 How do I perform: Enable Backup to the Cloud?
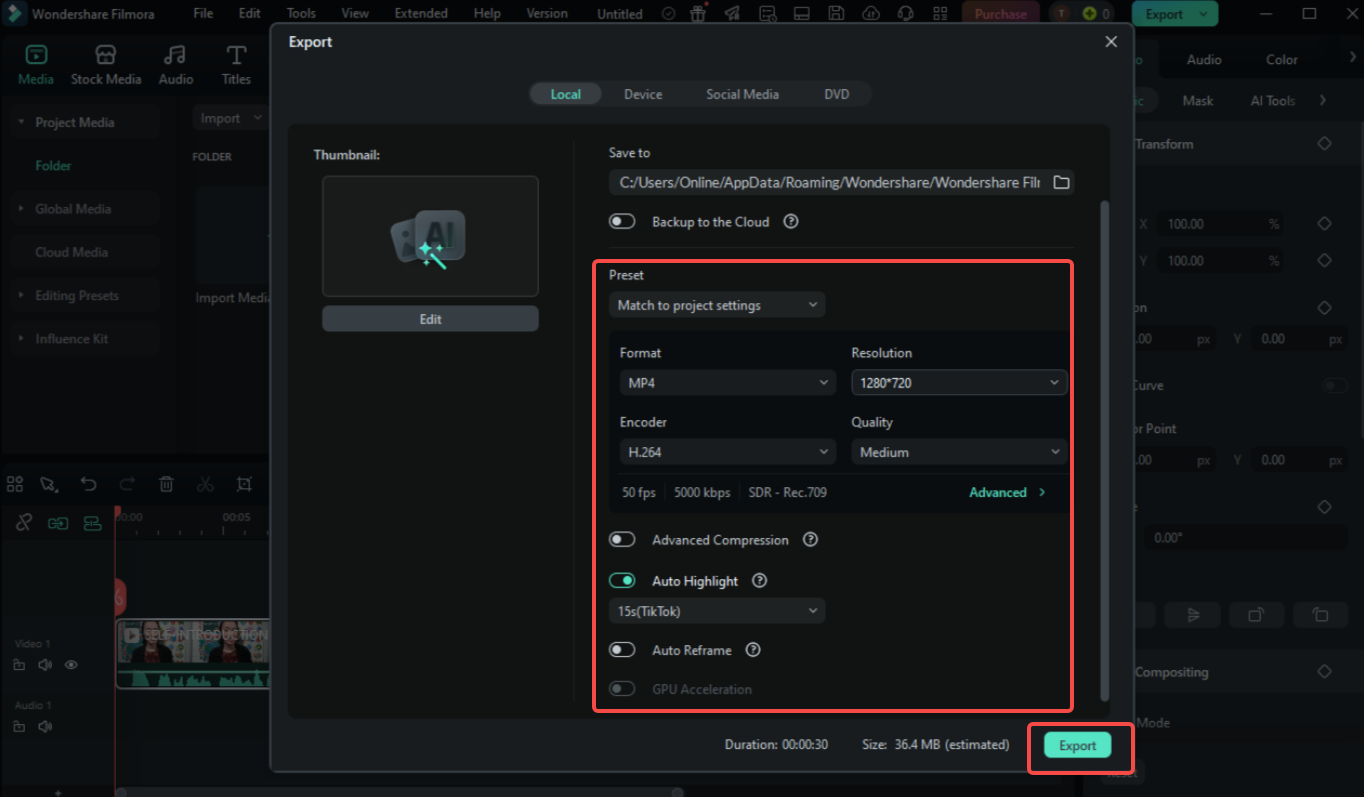622,221
